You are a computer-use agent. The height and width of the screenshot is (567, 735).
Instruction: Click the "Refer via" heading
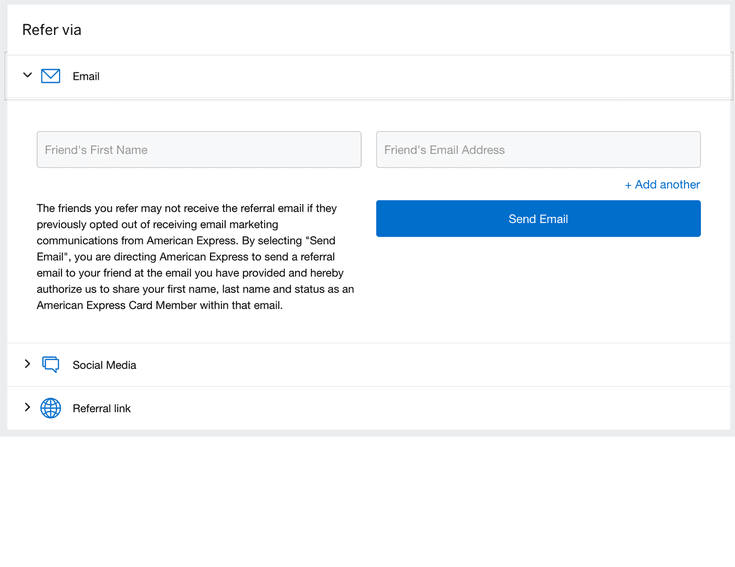(52, 30)
